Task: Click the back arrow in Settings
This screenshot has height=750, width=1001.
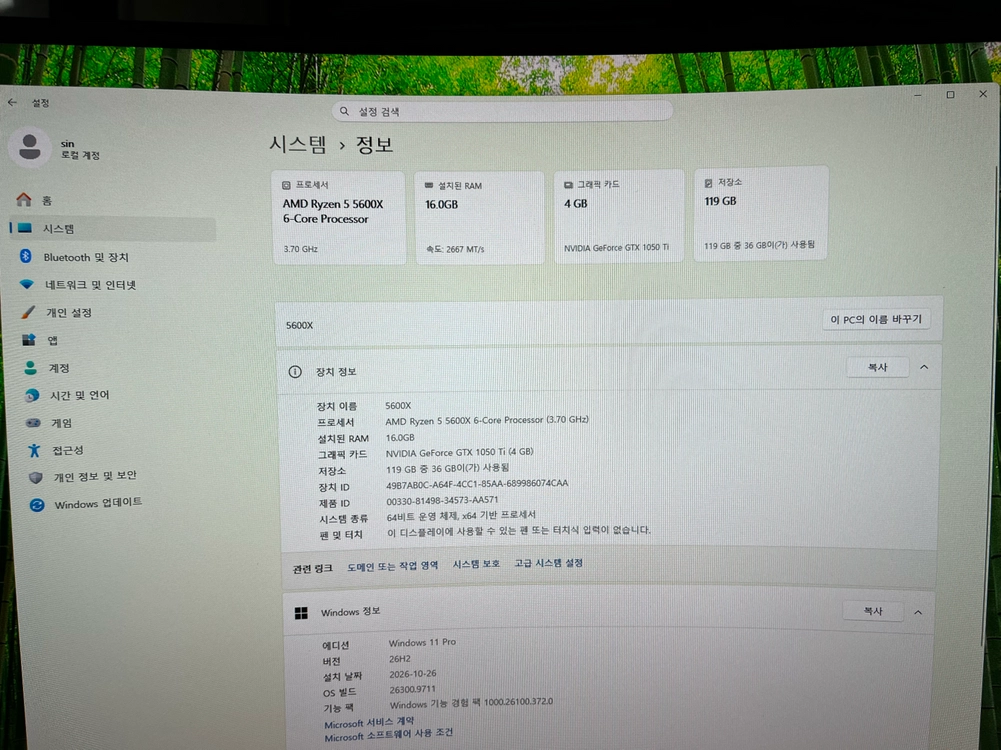Action: [12, 102]
